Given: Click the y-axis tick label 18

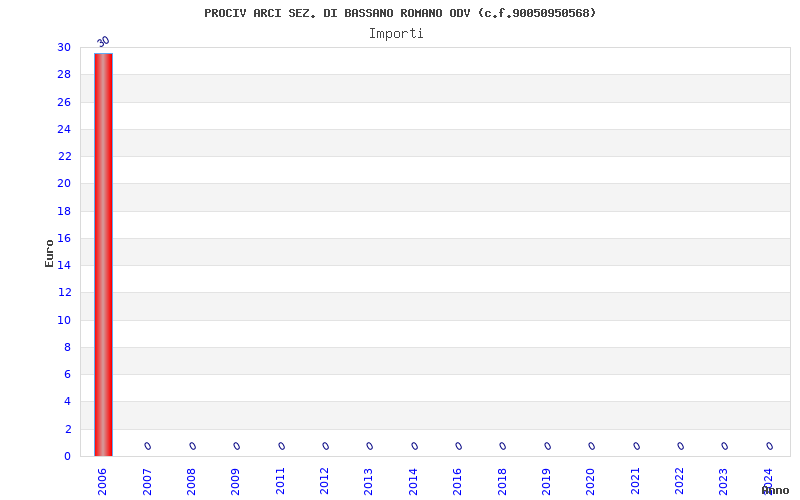Looking at the screenshot, I should tap(64, 211).
